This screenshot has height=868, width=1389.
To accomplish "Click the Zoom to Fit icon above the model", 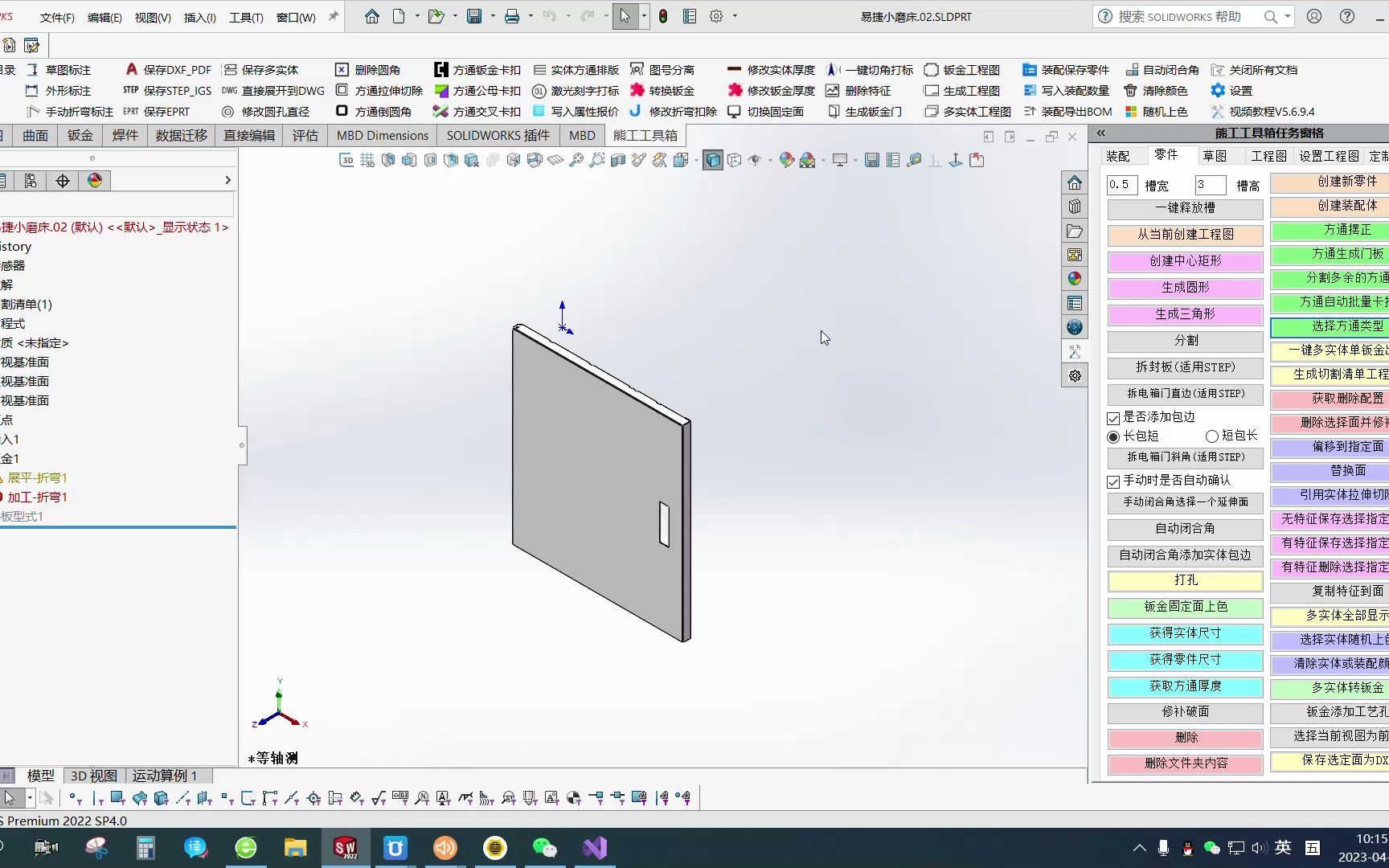I will coord(576,160).
